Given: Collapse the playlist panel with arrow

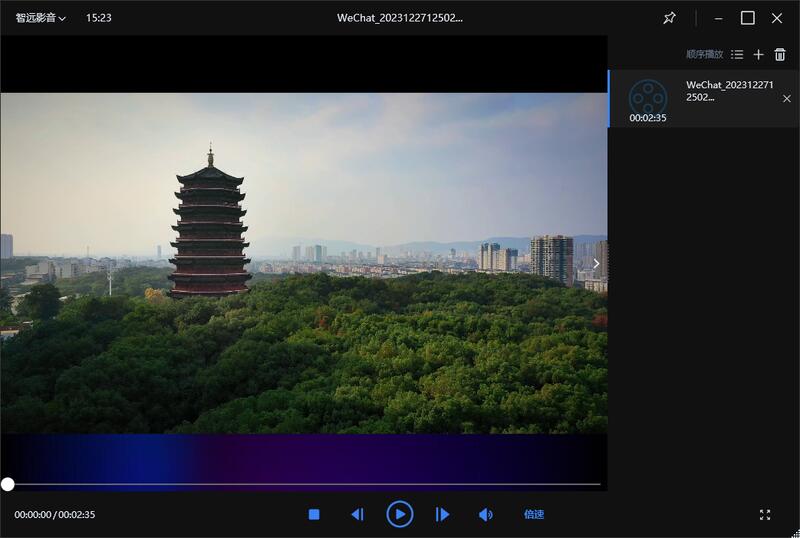Looking at the screenshot, I should 596,263.
